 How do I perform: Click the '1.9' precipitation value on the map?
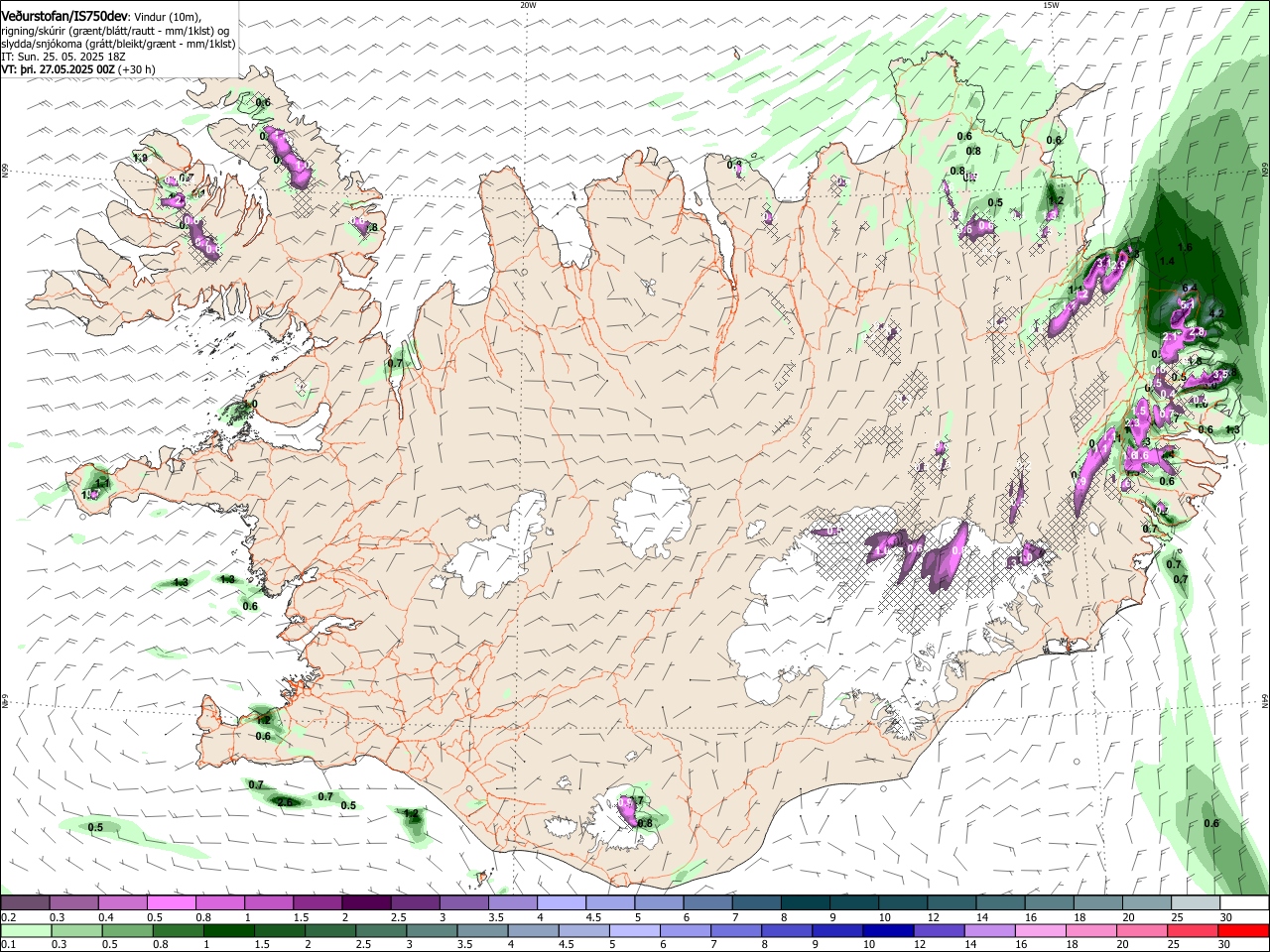[140, 158]
